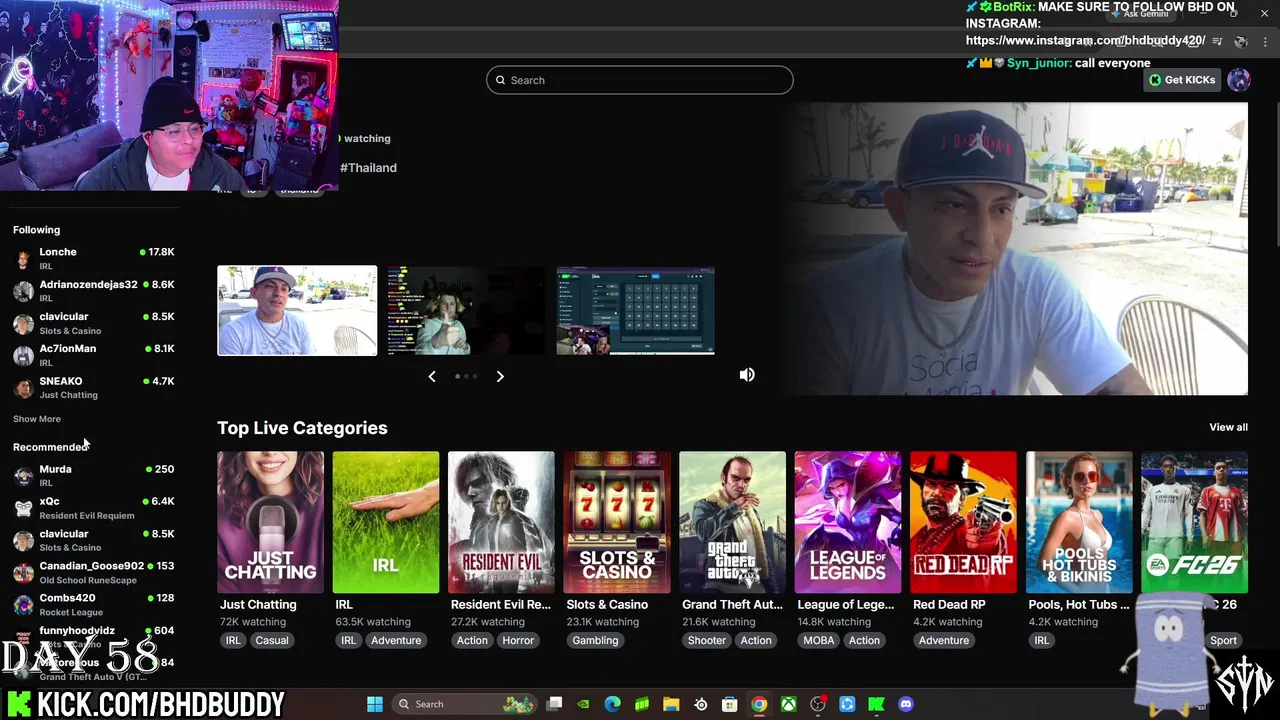This screenshot has width=1280, height=720.
Task: Open Loncche channel avatar in Following
Action: pos(23,259)
